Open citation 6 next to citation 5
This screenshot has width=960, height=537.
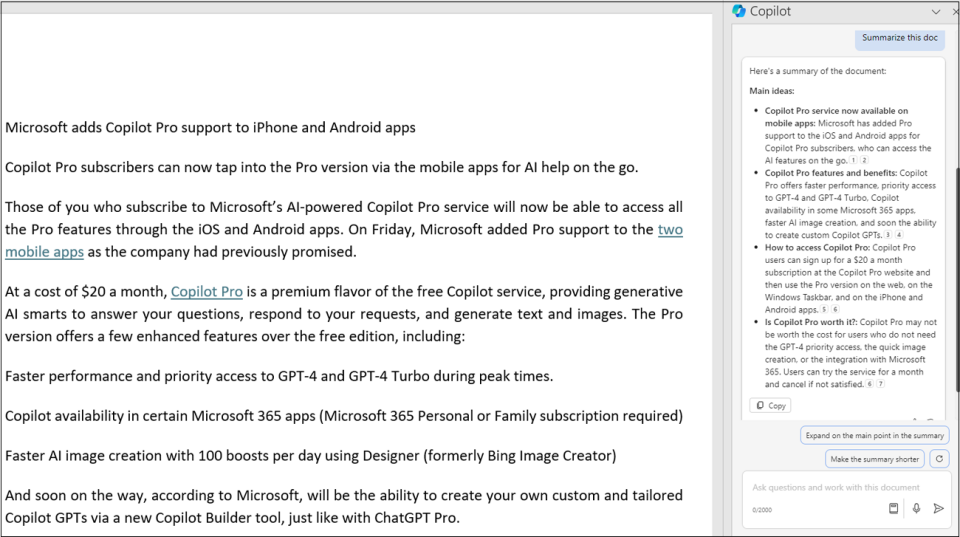pyautogui.click(x=835, y=310)
